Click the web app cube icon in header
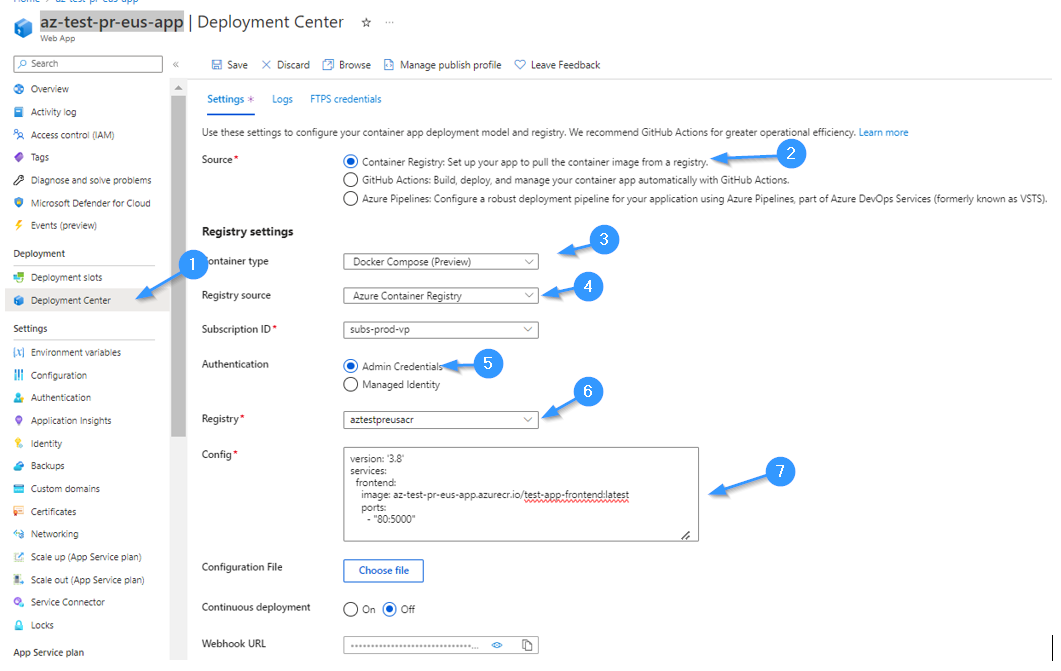Viewport: 1061px width, 671px height. pos(24,28)
